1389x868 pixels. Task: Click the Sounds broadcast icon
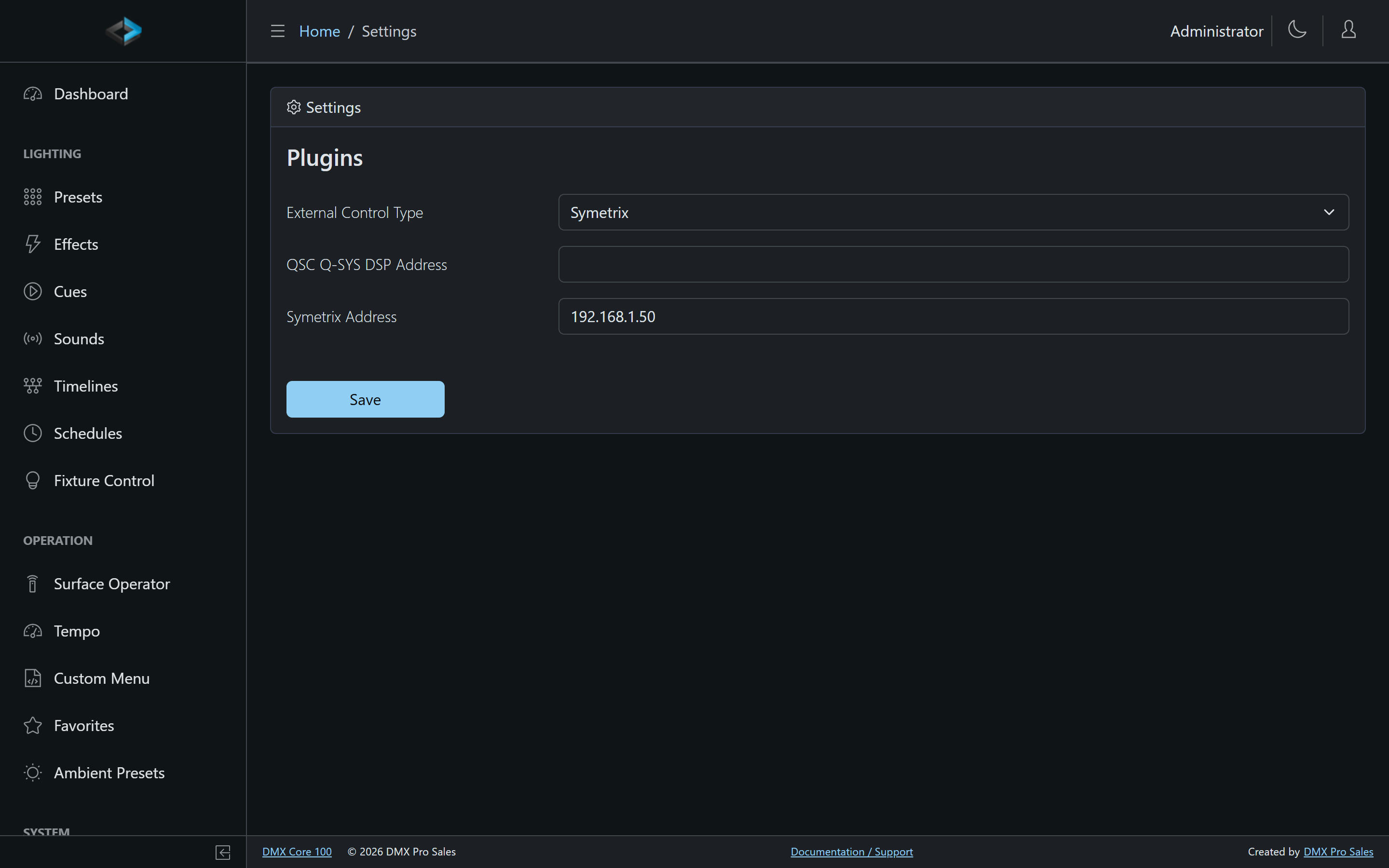pos(33,339)
